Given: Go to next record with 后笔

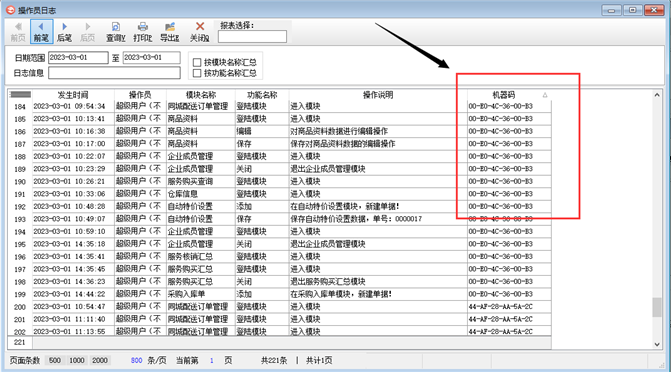Looking at the screenshot, I should click(x=64, y=32).
